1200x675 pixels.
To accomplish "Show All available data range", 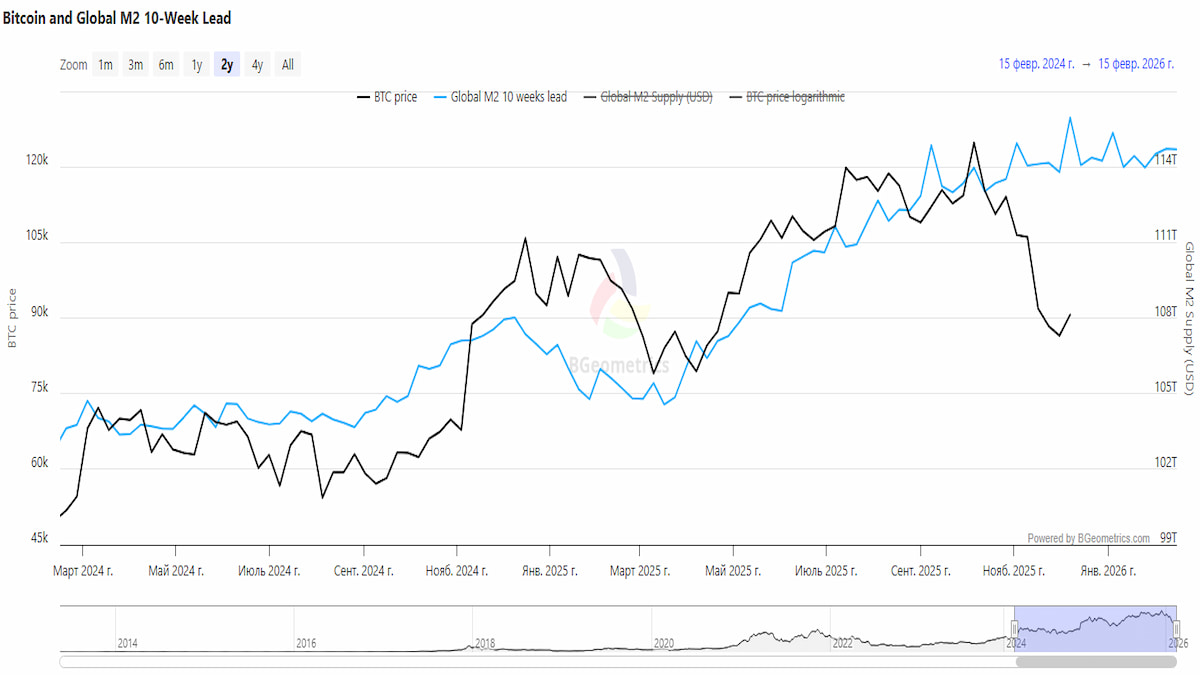I will tap(287, 65).
